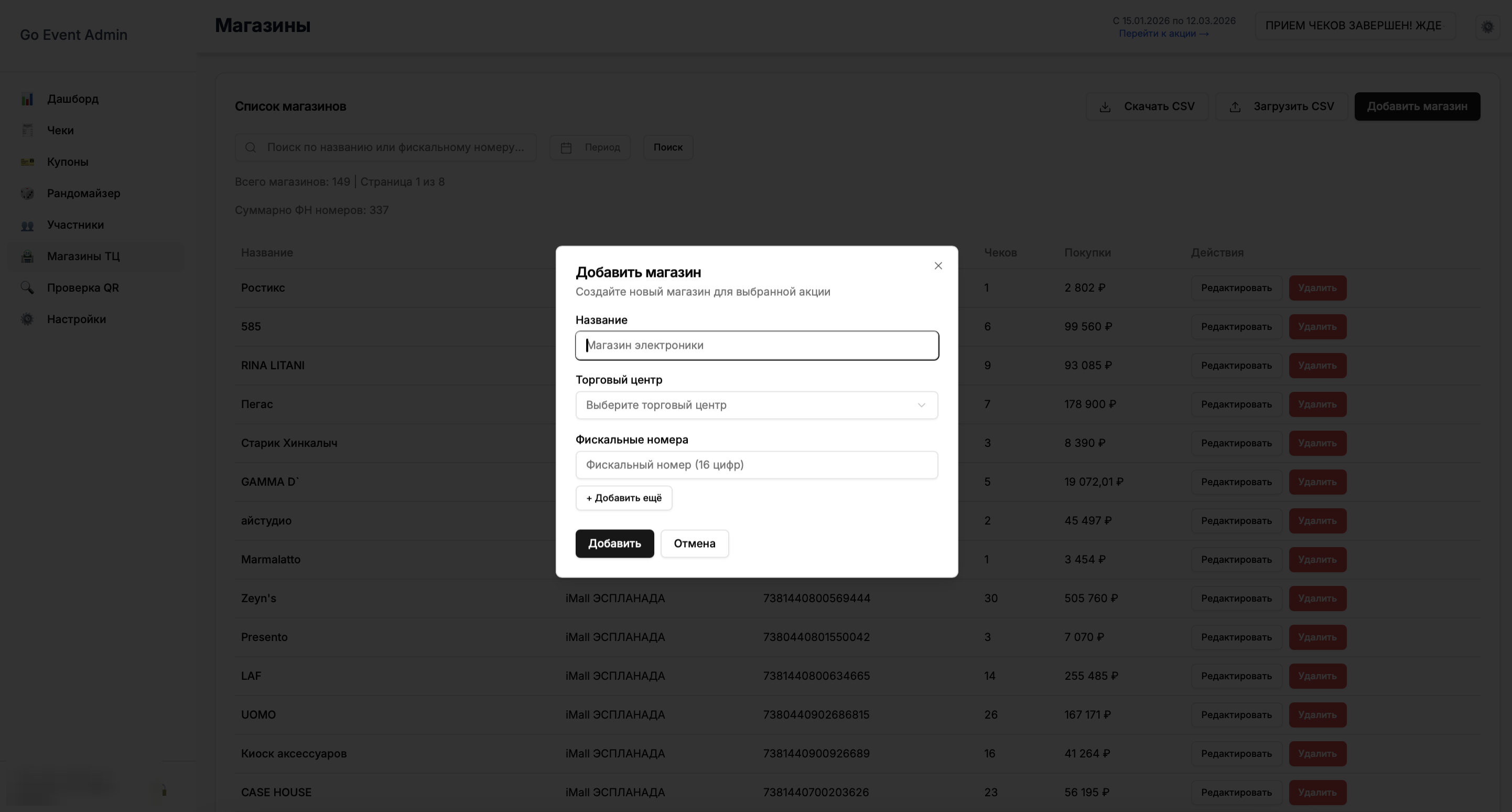Click the + Добавить ещё button
This screenshot has width=1512, height=812.
pos(623,498)
